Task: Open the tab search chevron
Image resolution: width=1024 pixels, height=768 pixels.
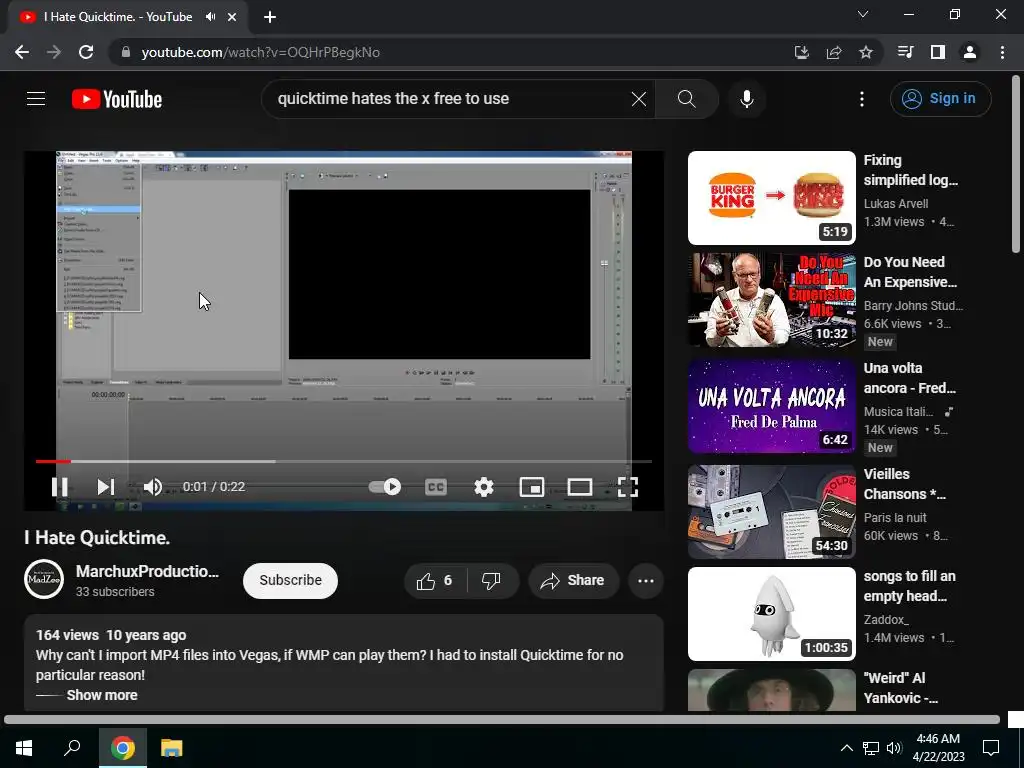Action: pyautogui.click(x=863, y=14)
